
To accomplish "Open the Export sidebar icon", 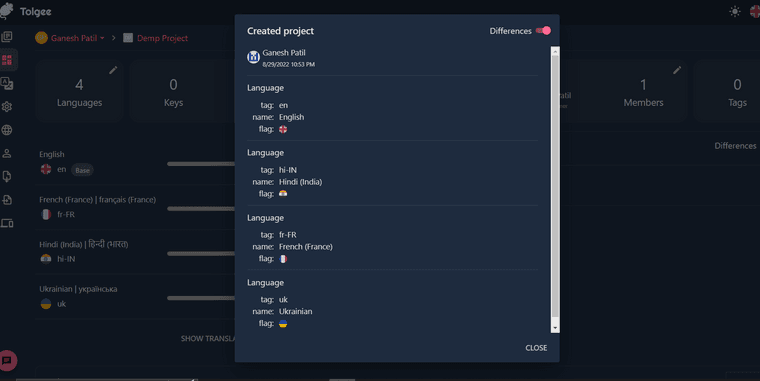I will [x=7, y=200].
